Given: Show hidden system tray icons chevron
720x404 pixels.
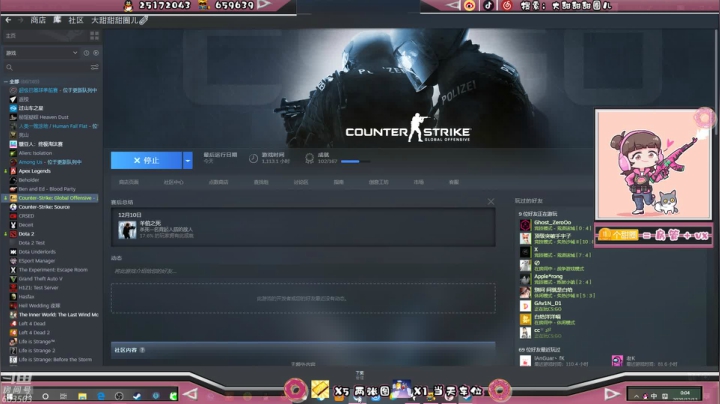Looking at the screenshot, I should tap(636, 396).
